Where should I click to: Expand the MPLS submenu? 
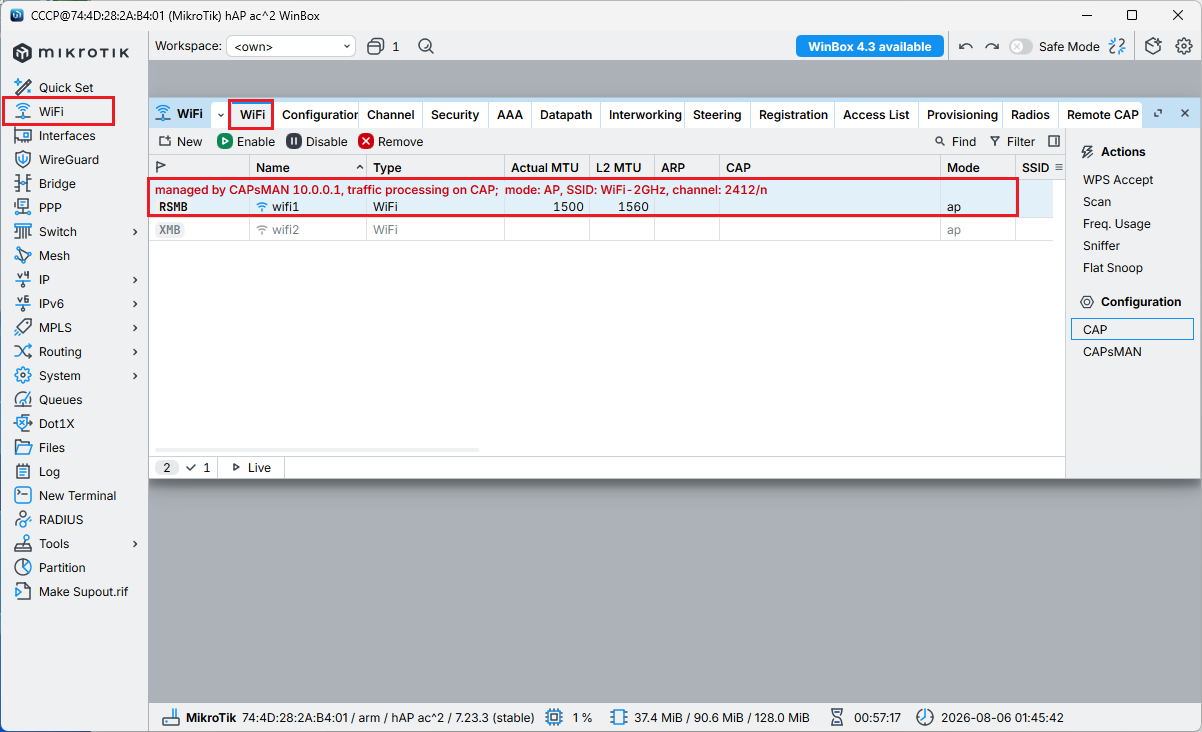tap(135, 328)
